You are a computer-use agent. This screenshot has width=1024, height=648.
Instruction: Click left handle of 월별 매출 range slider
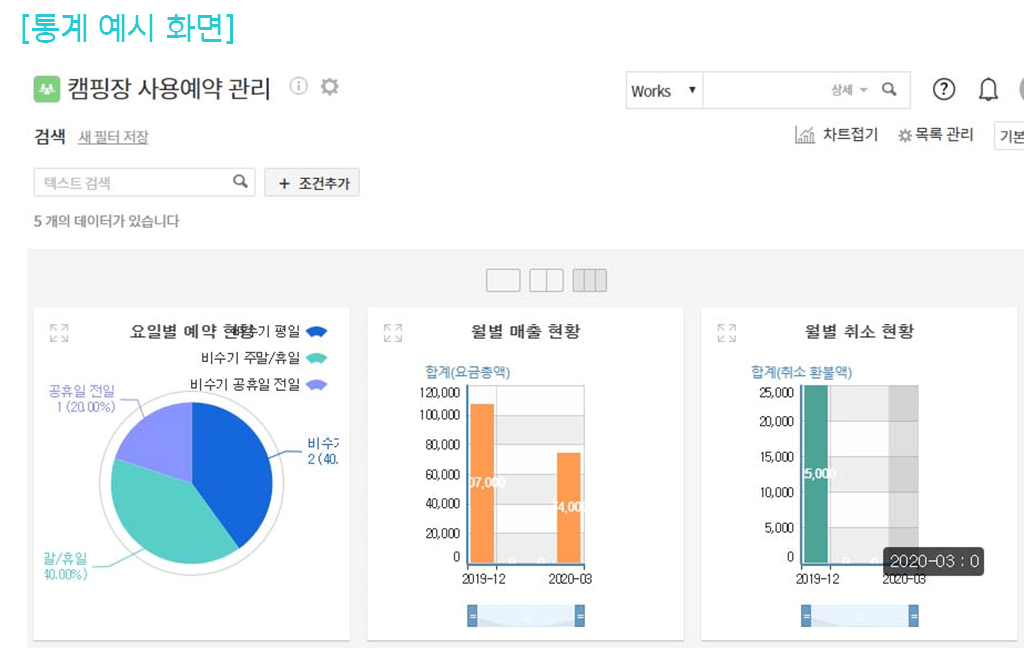point(472,616)
